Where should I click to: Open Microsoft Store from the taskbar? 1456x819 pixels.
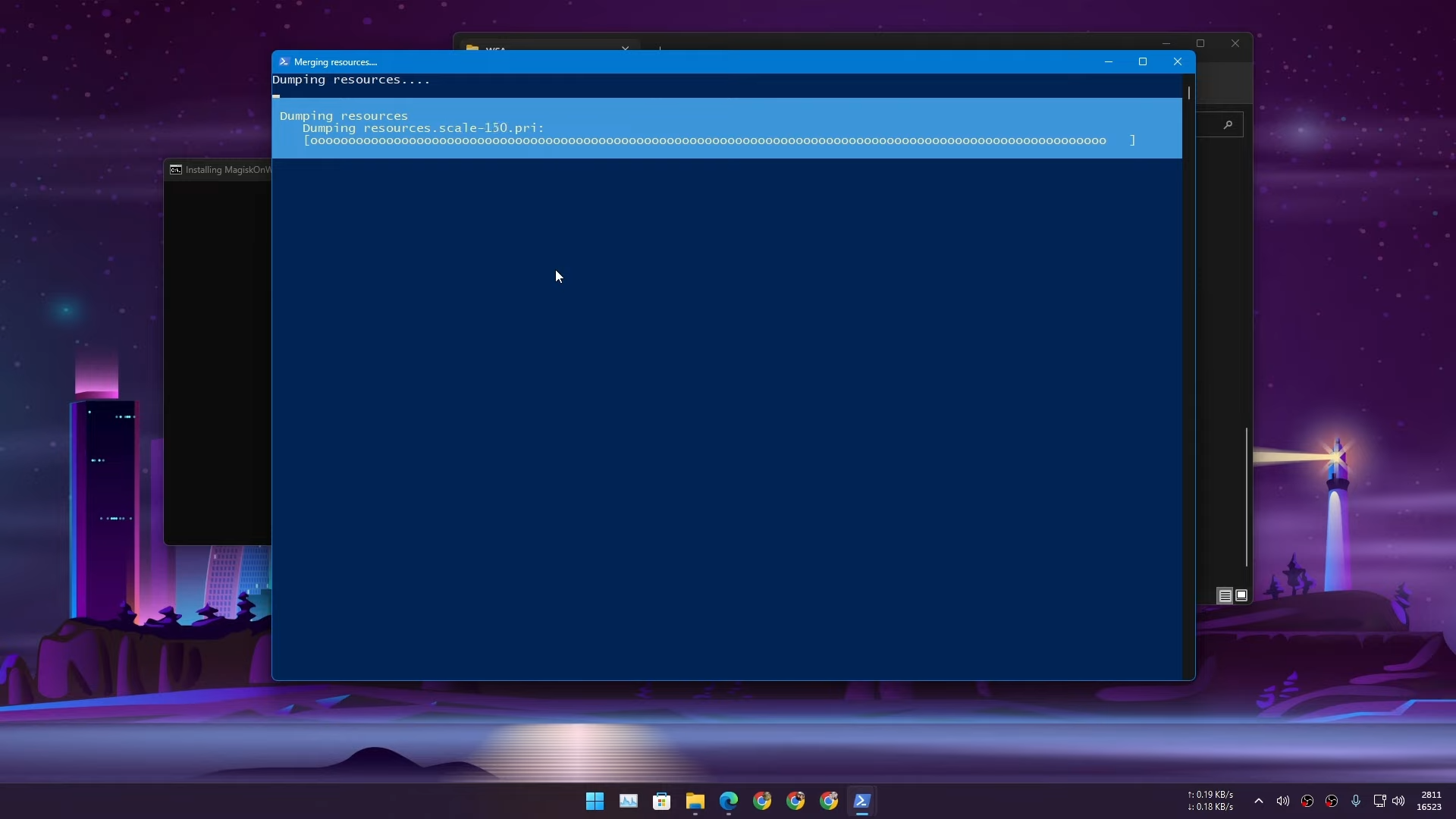point(661,801)
